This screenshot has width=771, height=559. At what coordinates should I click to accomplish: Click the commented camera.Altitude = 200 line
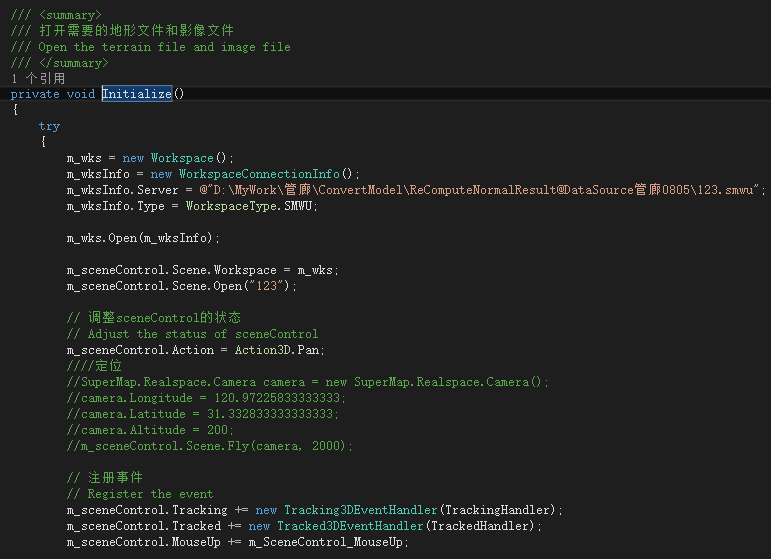click(150, 430)
